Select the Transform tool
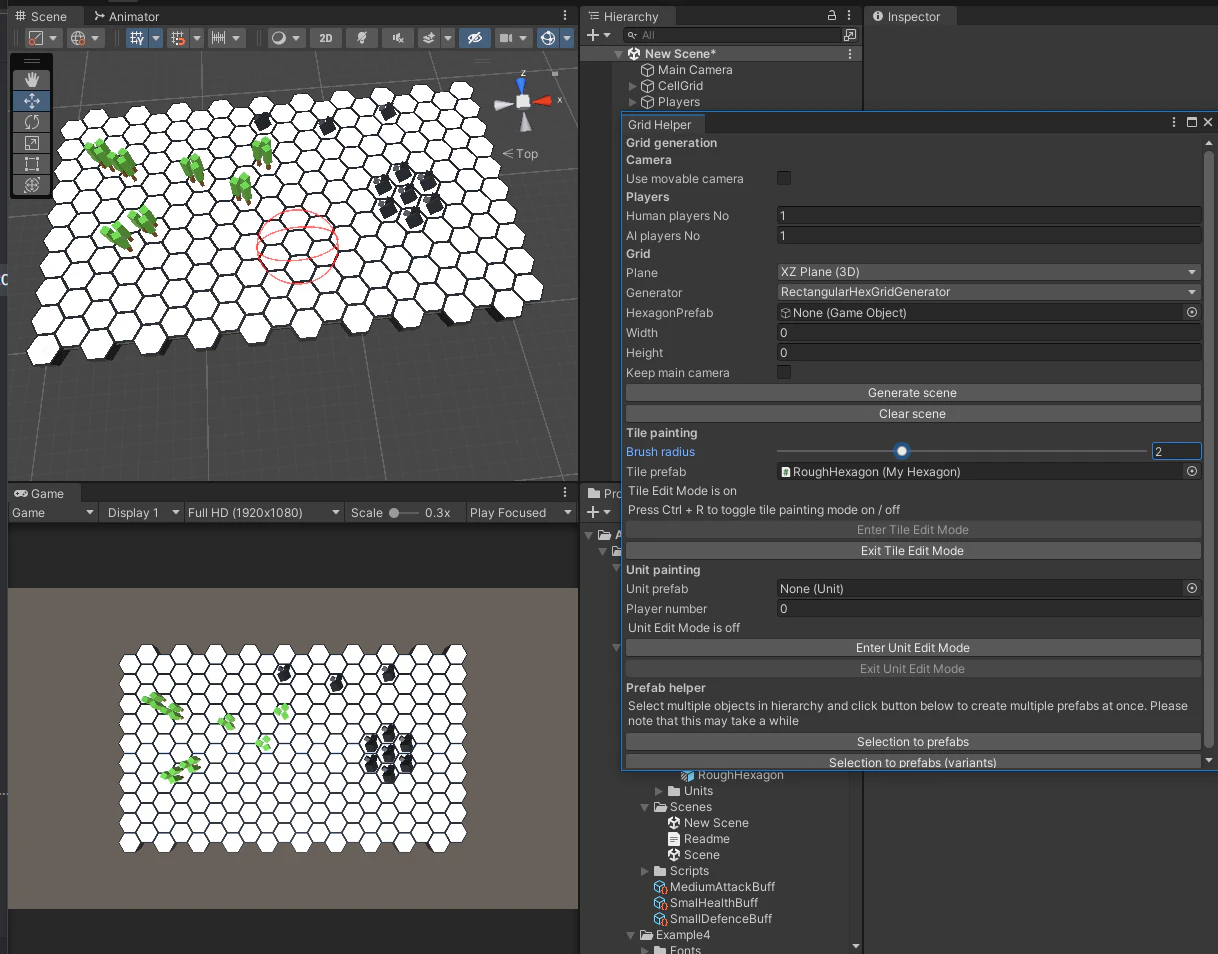Screen dimensions: 1218x954 pos(32,185)
